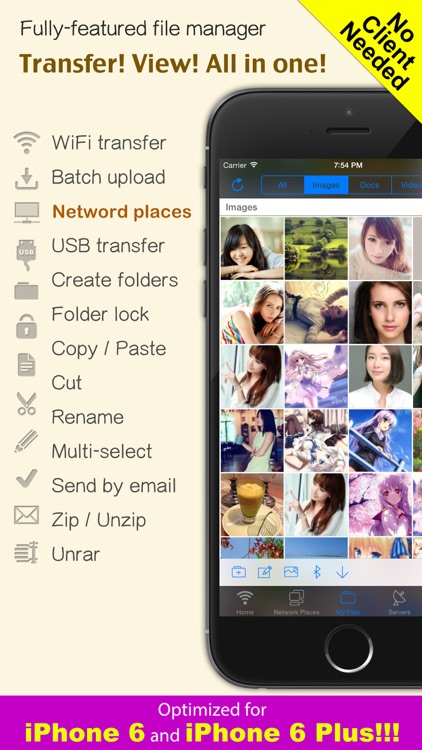Screen dimensions: 422x750
Task: Tap the Bluetooth icon in file toolbar
Action: (317, 572)
